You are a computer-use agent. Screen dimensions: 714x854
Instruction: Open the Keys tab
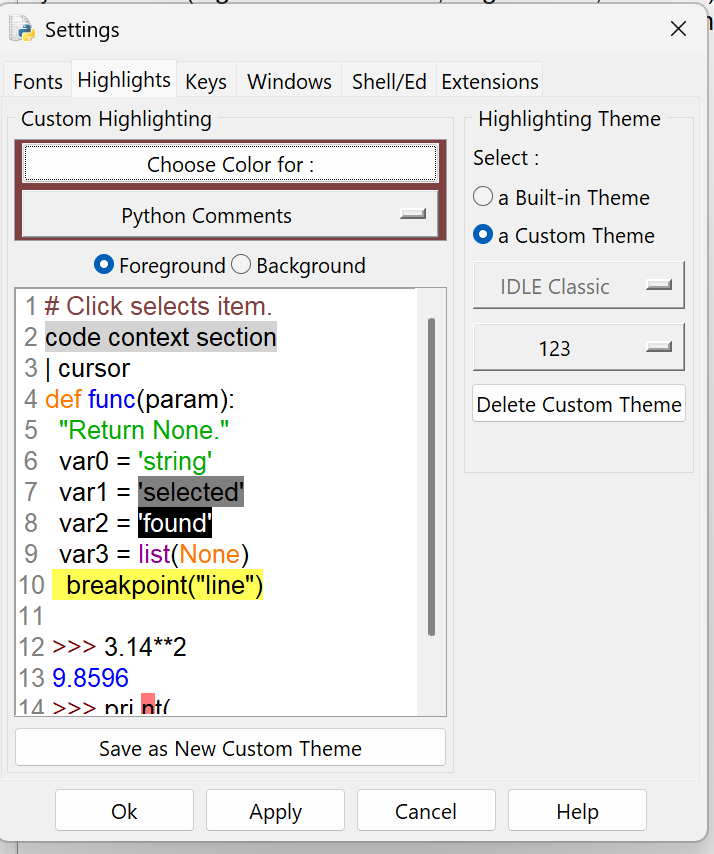[206, 82]
